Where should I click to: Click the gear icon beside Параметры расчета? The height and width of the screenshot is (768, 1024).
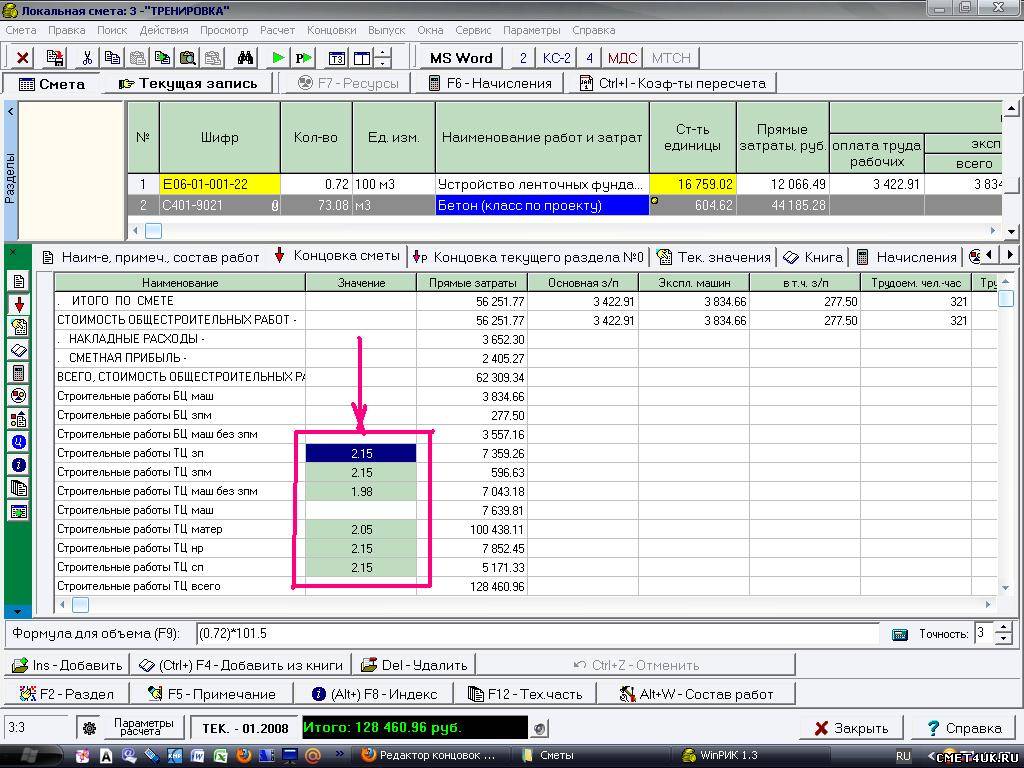tap(89, 728)
